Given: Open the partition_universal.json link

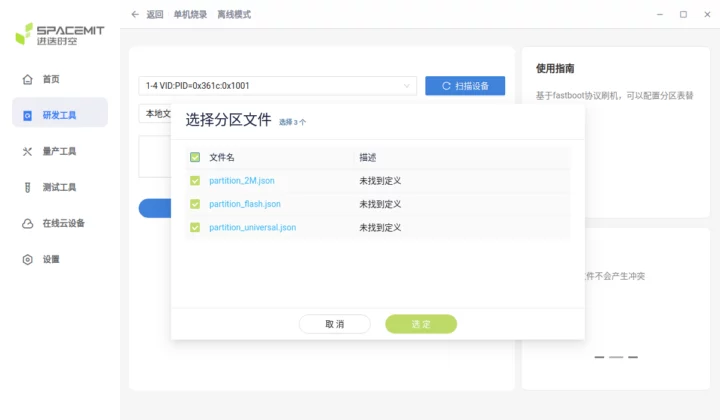Looking at the screenshot, I should (253, 227).
